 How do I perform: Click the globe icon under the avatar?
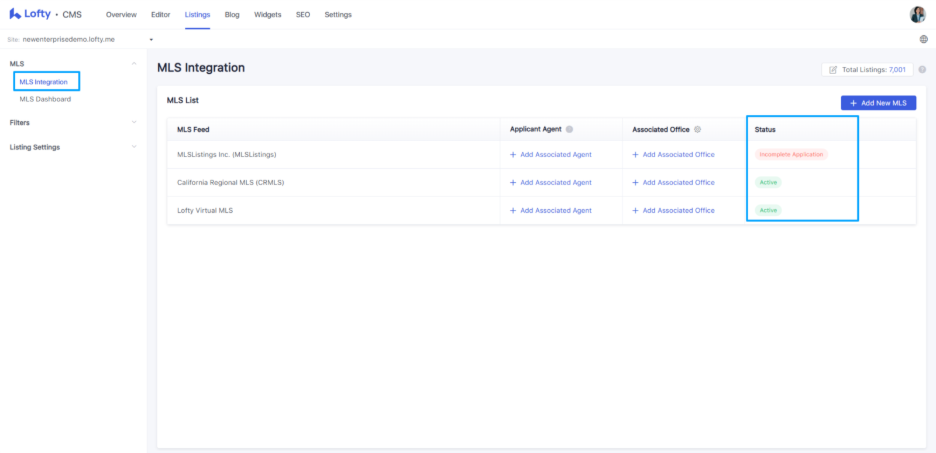click(923, 39)
